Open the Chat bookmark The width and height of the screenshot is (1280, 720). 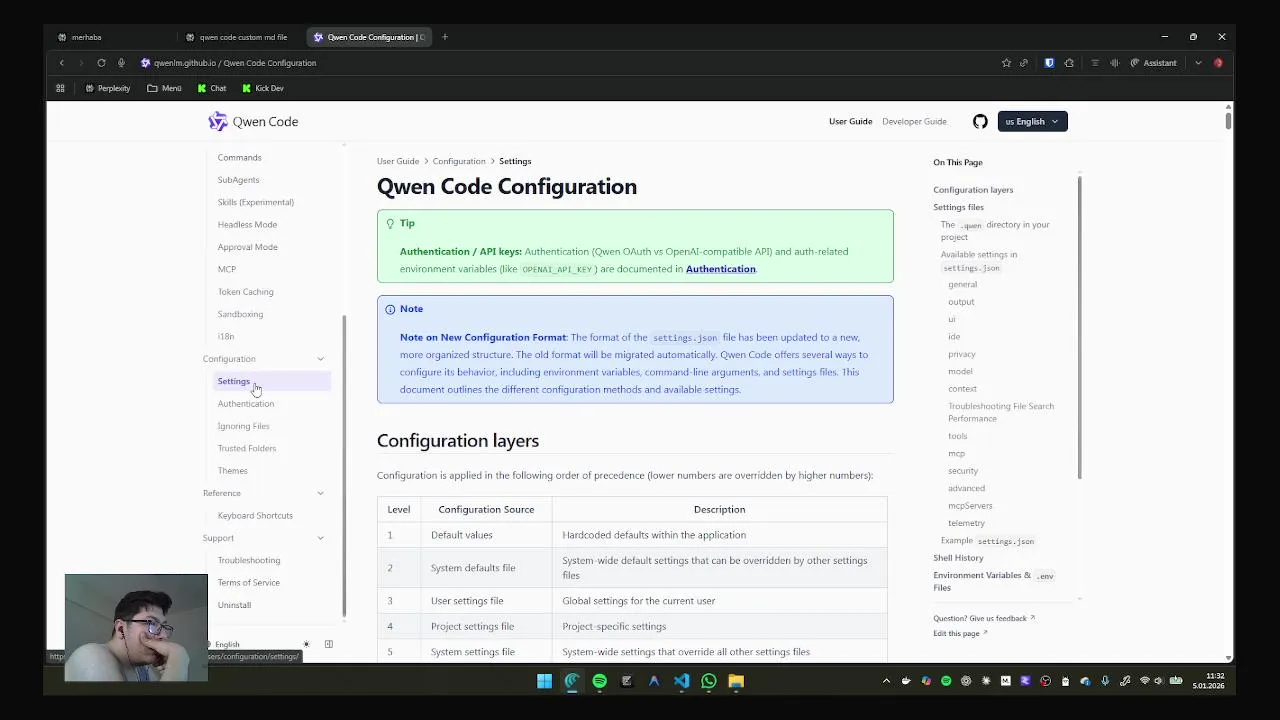(212, 88)
